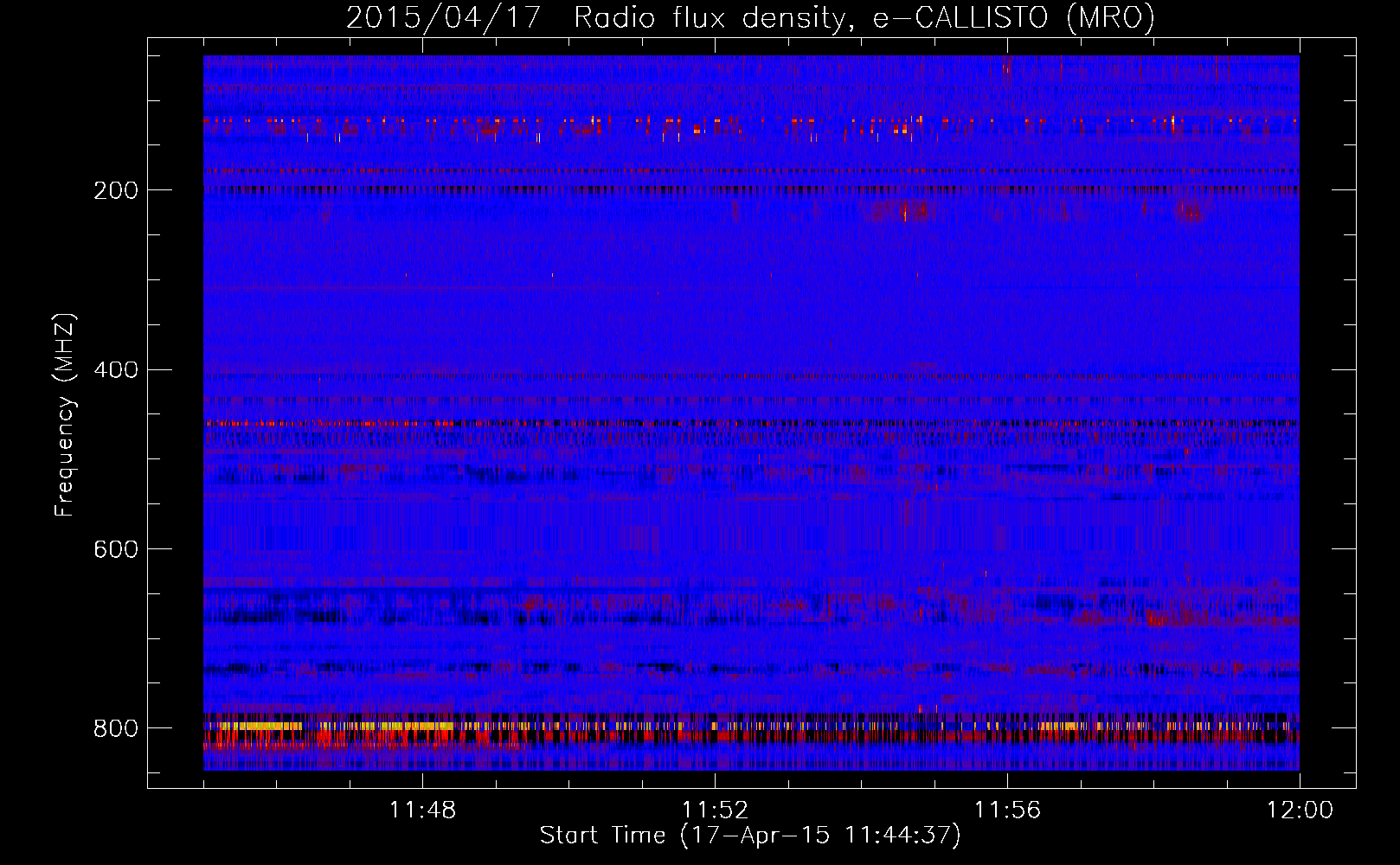Click the 12:00 time tick label
1400x865 pixels.
[1300, 811]
